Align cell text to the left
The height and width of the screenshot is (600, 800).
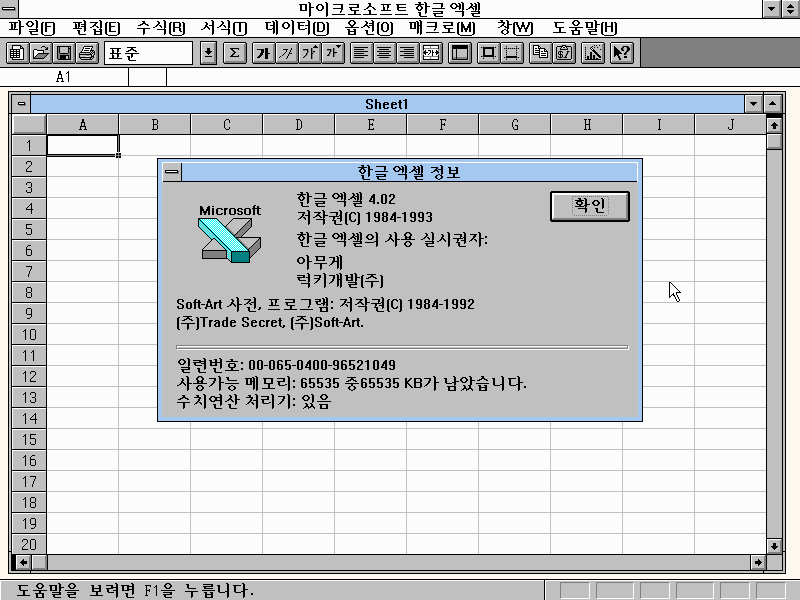click(x=361, y=53)
